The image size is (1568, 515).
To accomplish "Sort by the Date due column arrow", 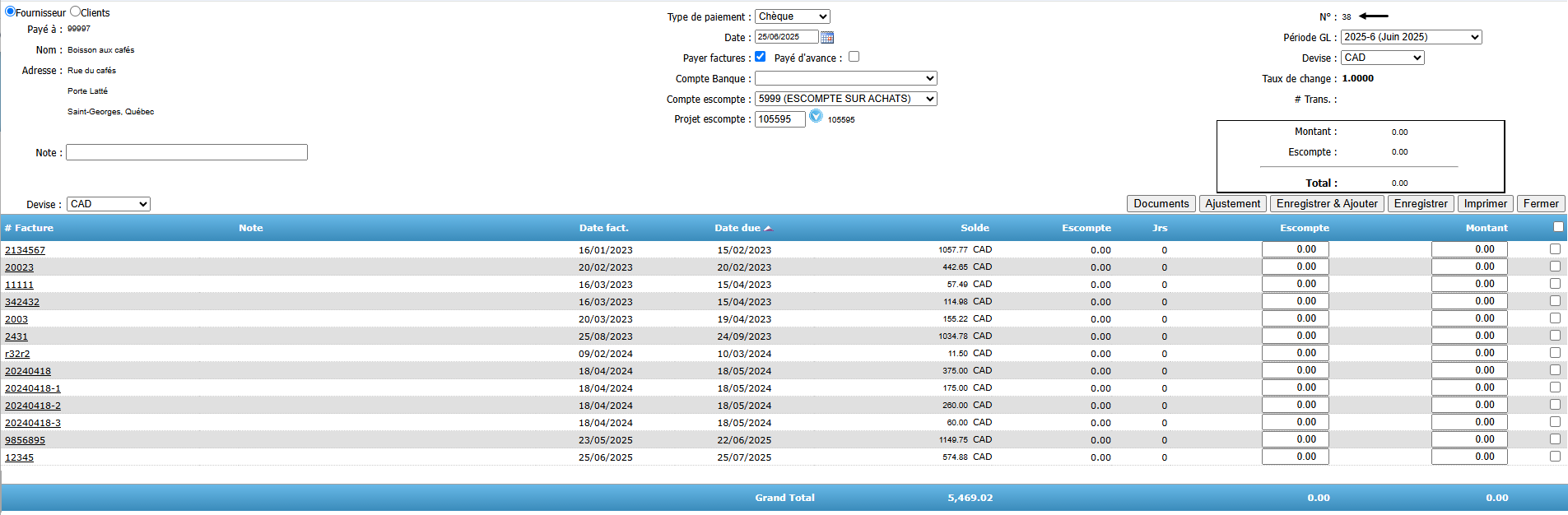I will [767, 229].
